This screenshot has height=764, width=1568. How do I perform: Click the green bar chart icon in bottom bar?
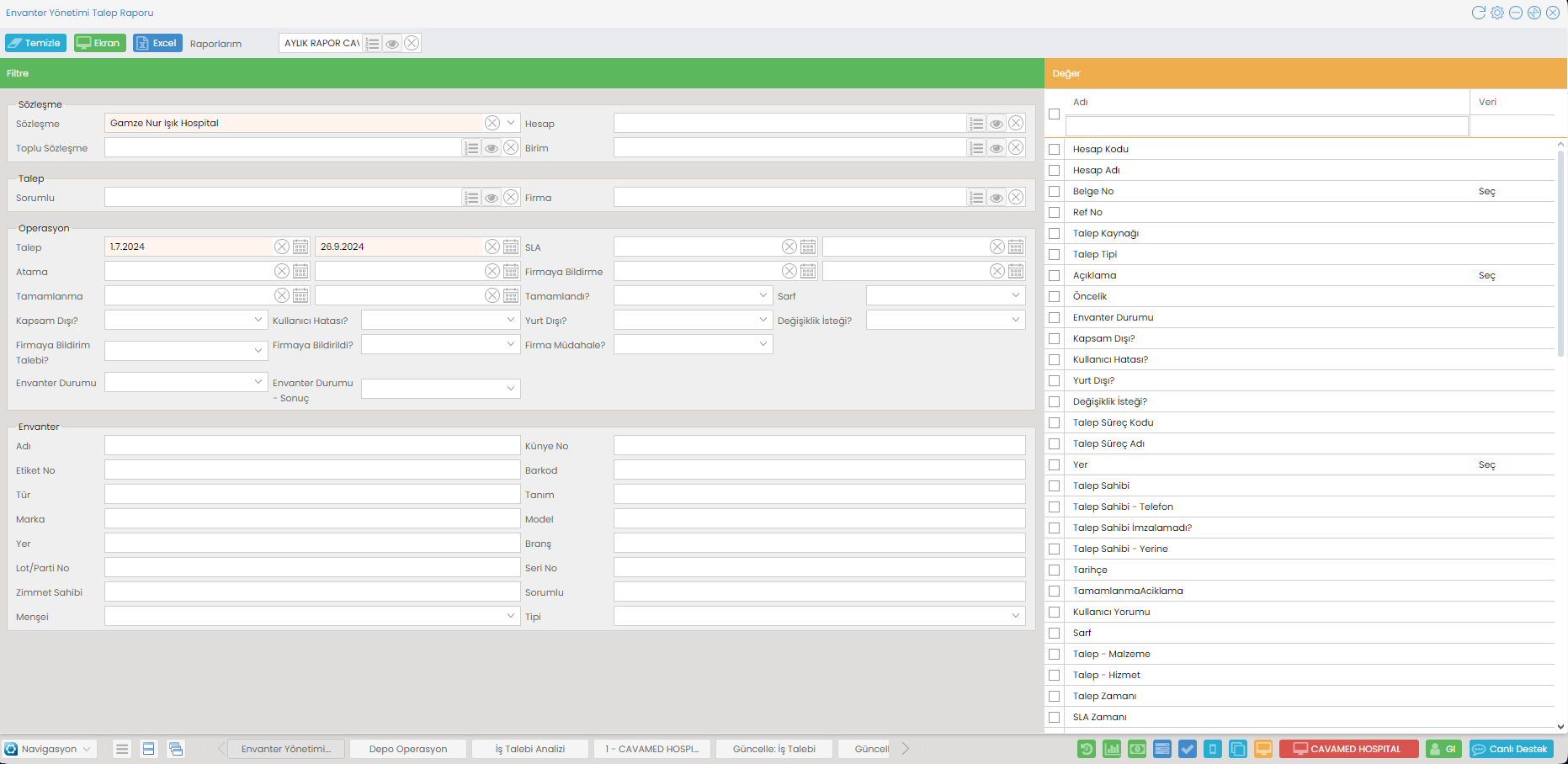click(1112, 749)
